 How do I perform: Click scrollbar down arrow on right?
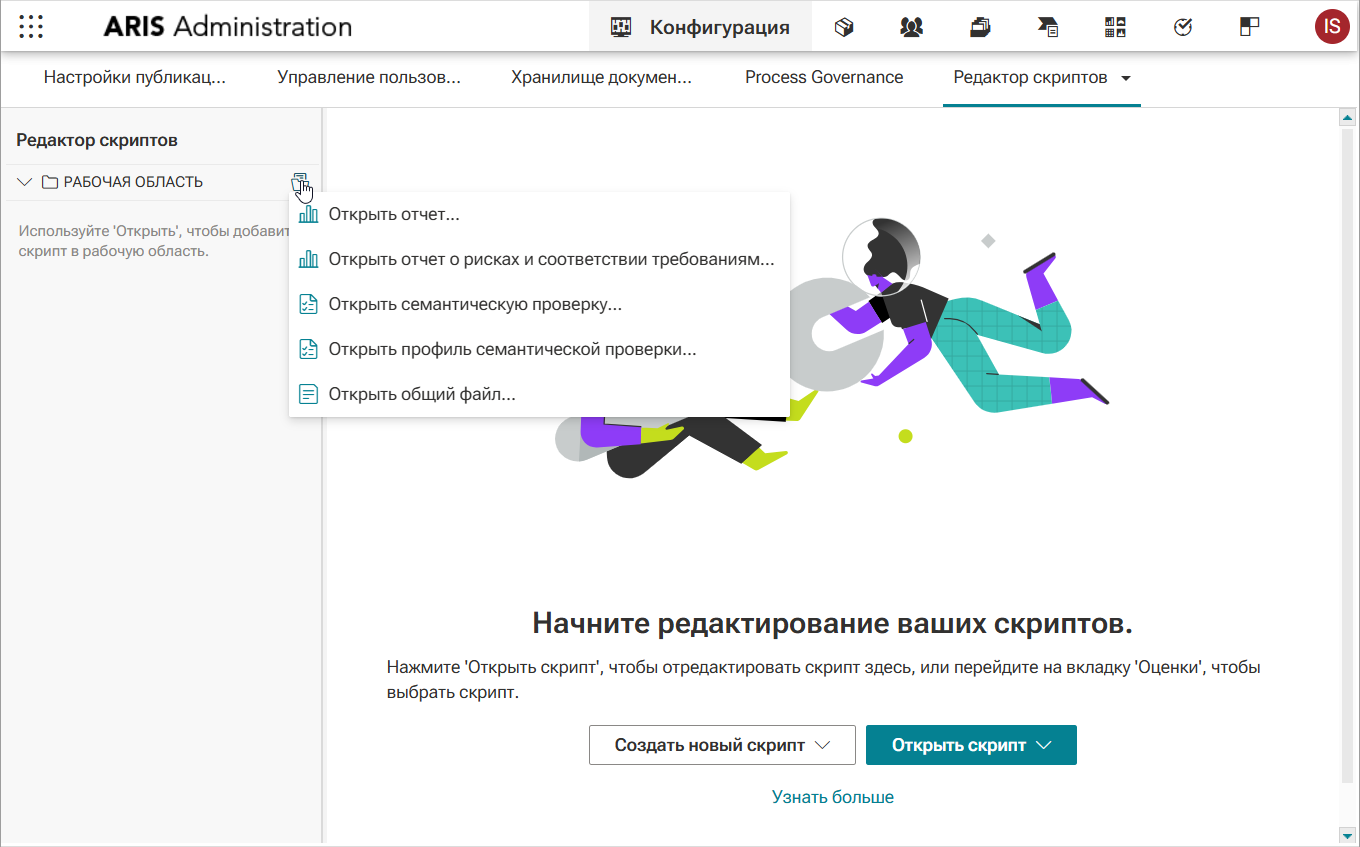point(1347,834)
